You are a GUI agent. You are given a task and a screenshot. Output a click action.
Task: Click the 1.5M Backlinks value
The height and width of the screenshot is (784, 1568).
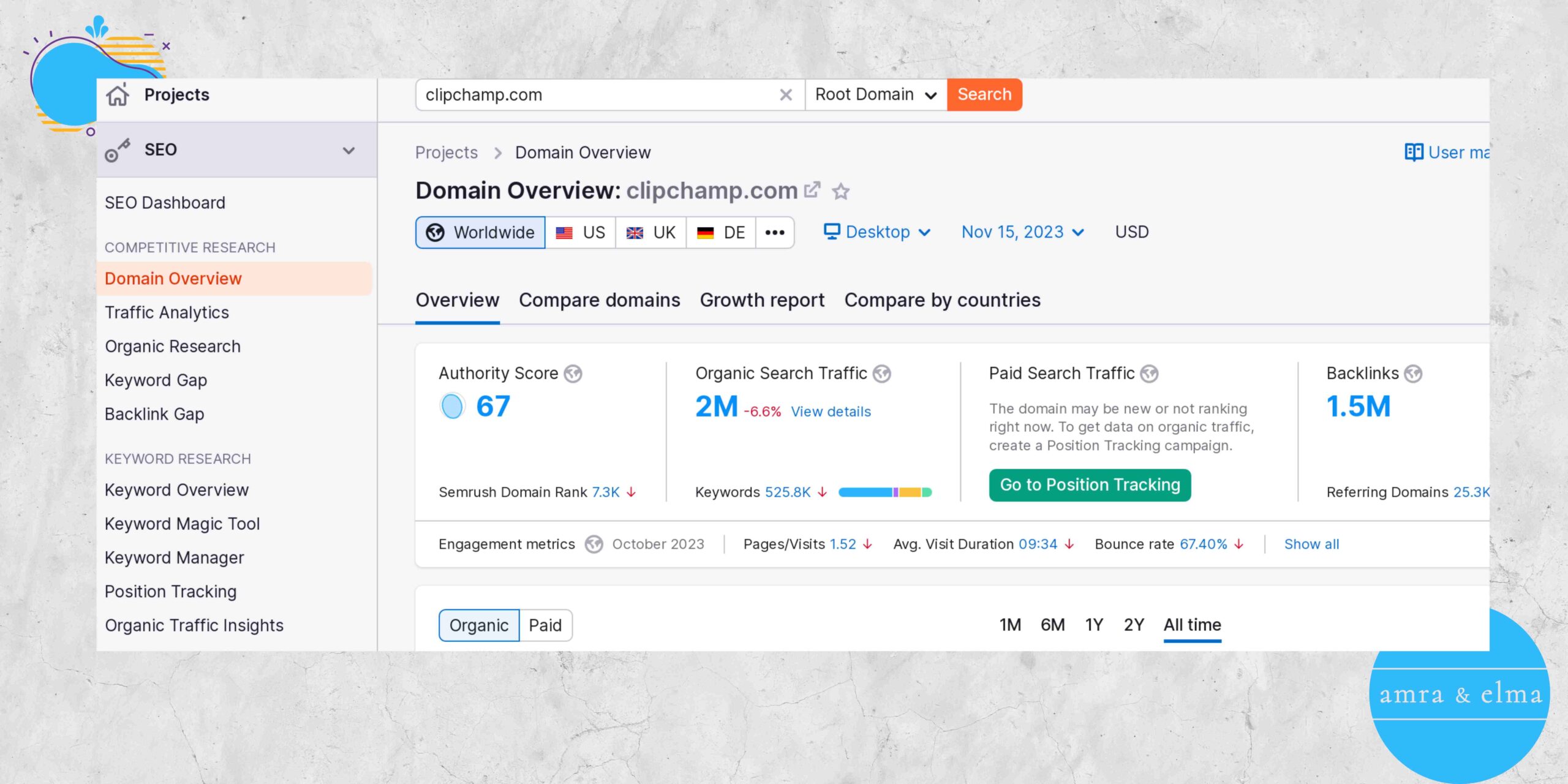[1359, 406]
